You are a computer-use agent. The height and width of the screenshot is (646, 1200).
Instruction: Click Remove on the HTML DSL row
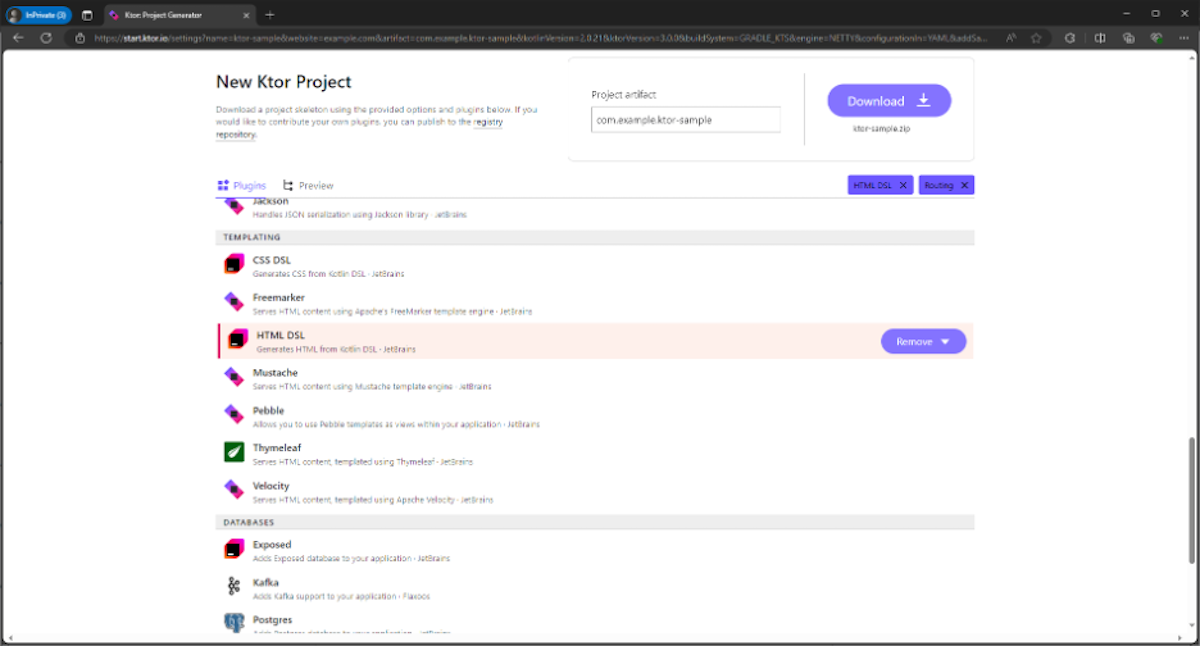click(x=923, y=341)
